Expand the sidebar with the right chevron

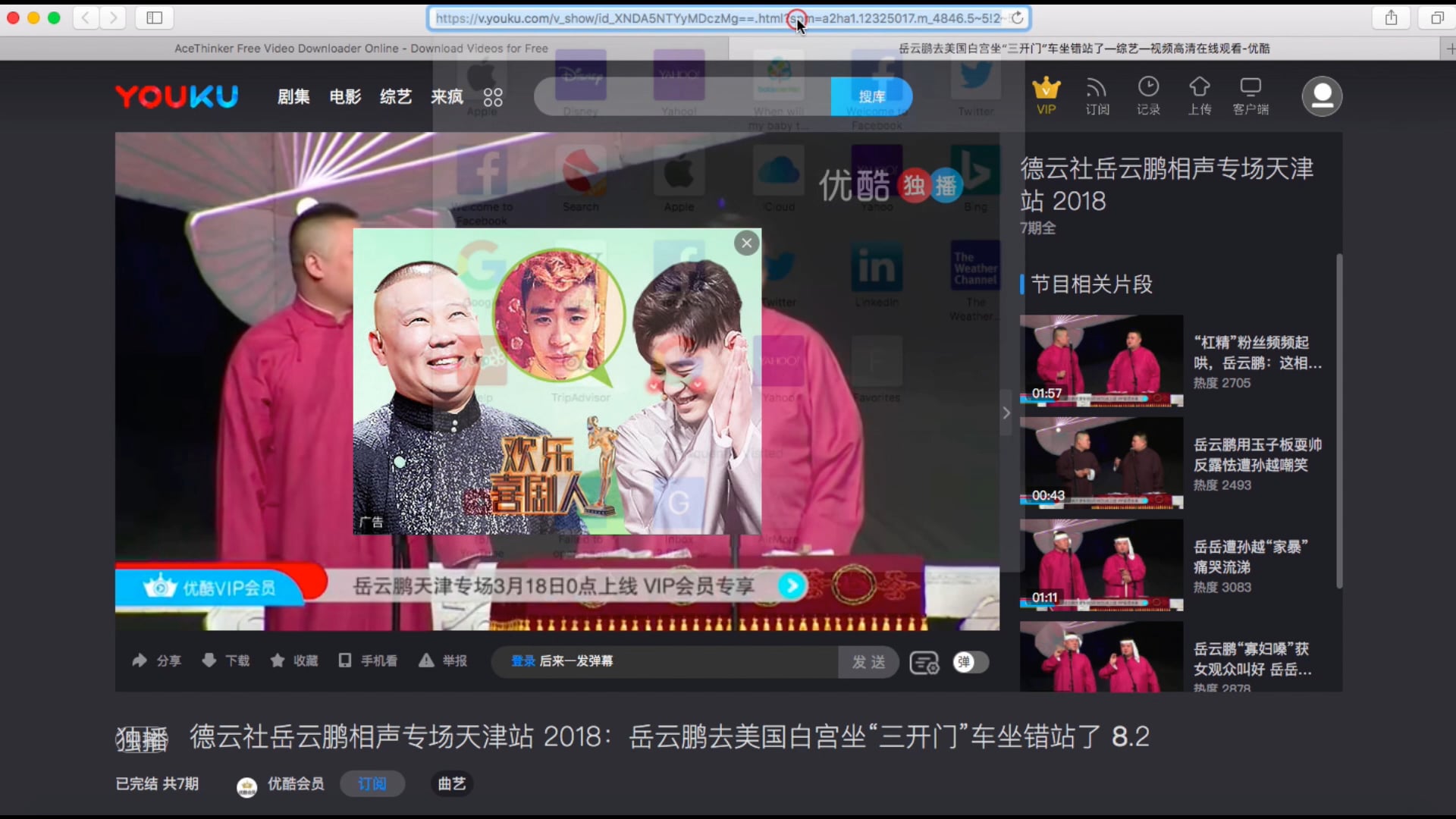click(x=1006, y=413)
